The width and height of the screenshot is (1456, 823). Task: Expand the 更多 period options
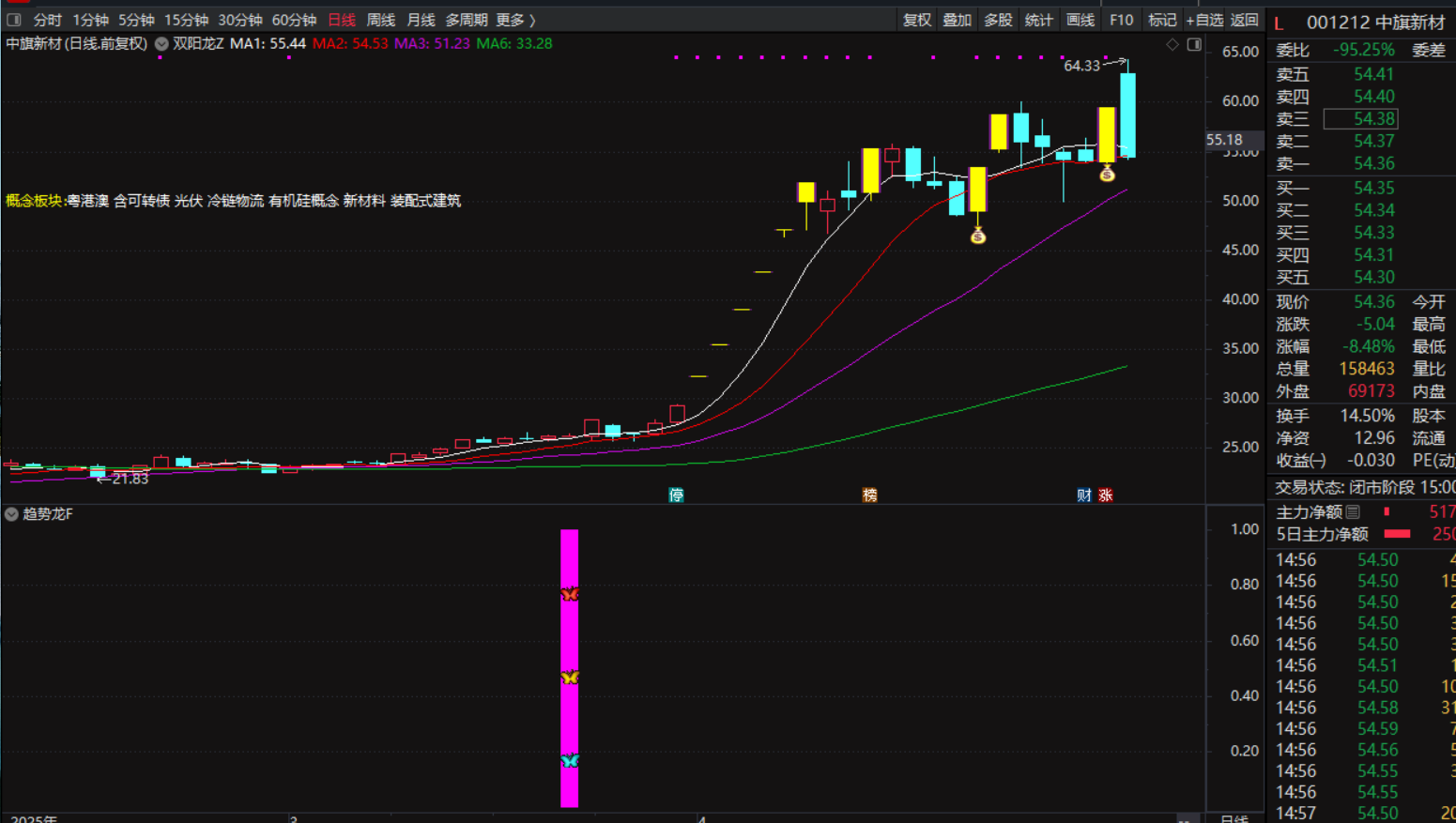pyautogui.click(x=515, y=20)
